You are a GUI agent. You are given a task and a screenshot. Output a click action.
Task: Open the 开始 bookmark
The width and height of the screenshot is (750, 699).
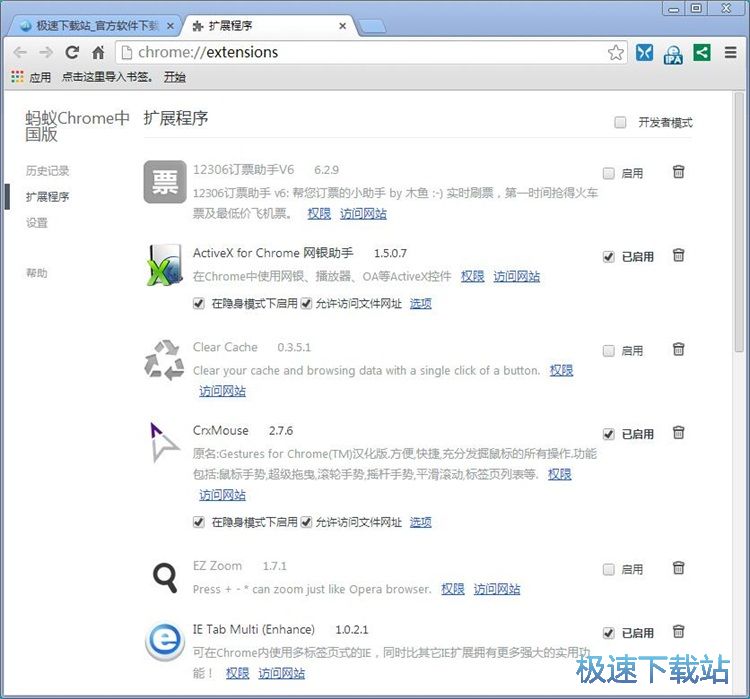click(x=175, y=77)
